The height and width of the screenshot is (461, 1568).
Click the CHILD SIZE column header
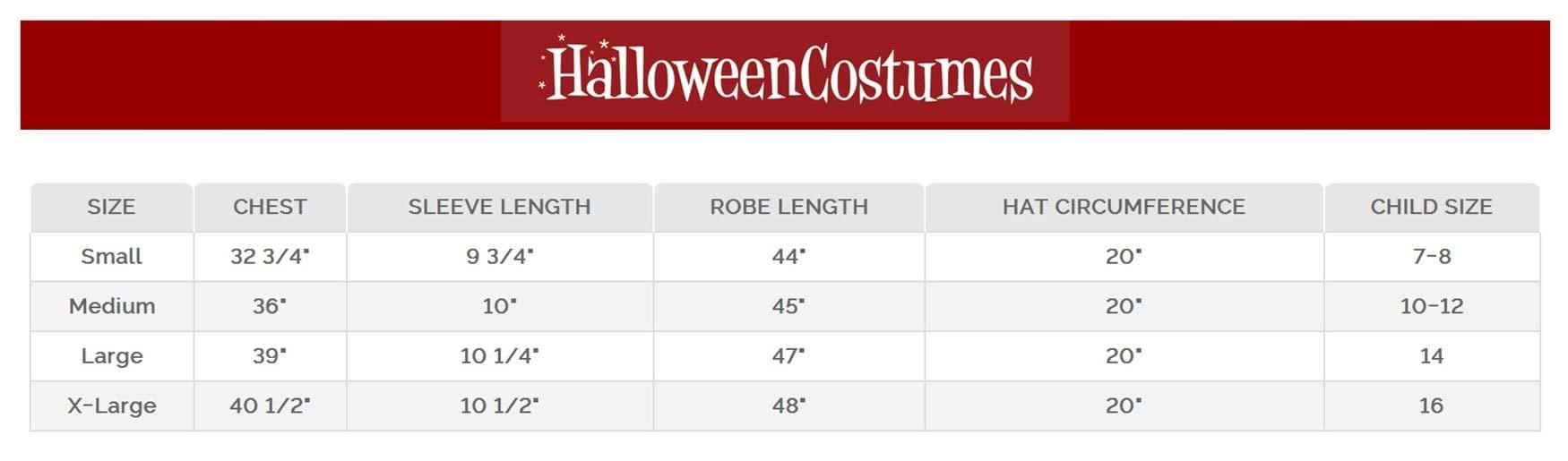coord(1431,207)
